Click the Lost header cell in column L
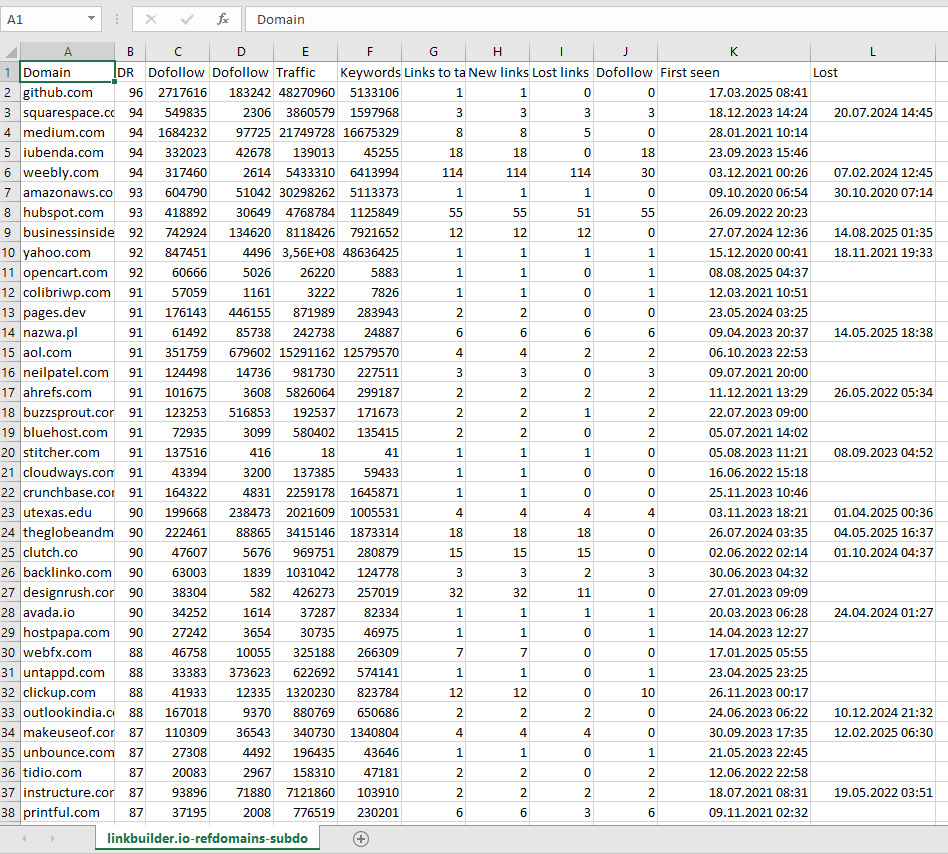 tap(872, 72)
